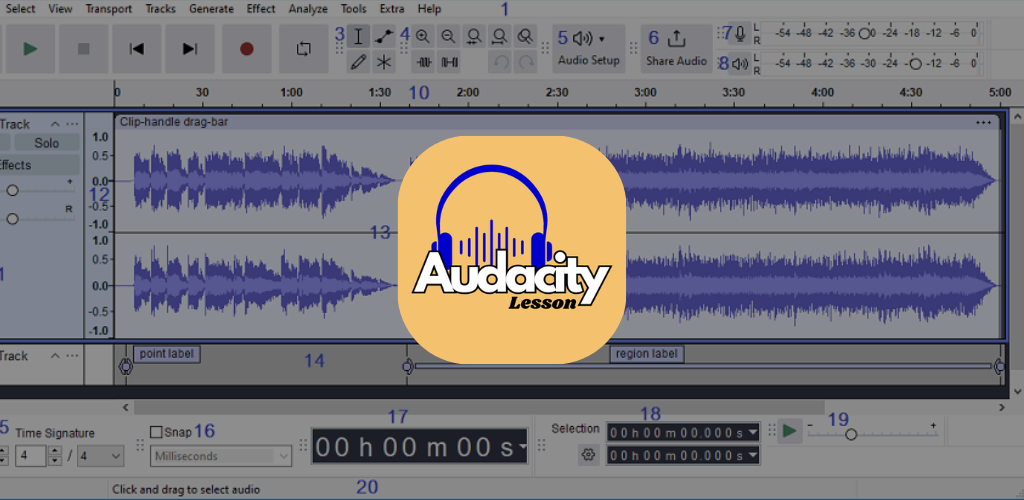
Task: Collapse the audio track with the up arrow
Action: 56,124
